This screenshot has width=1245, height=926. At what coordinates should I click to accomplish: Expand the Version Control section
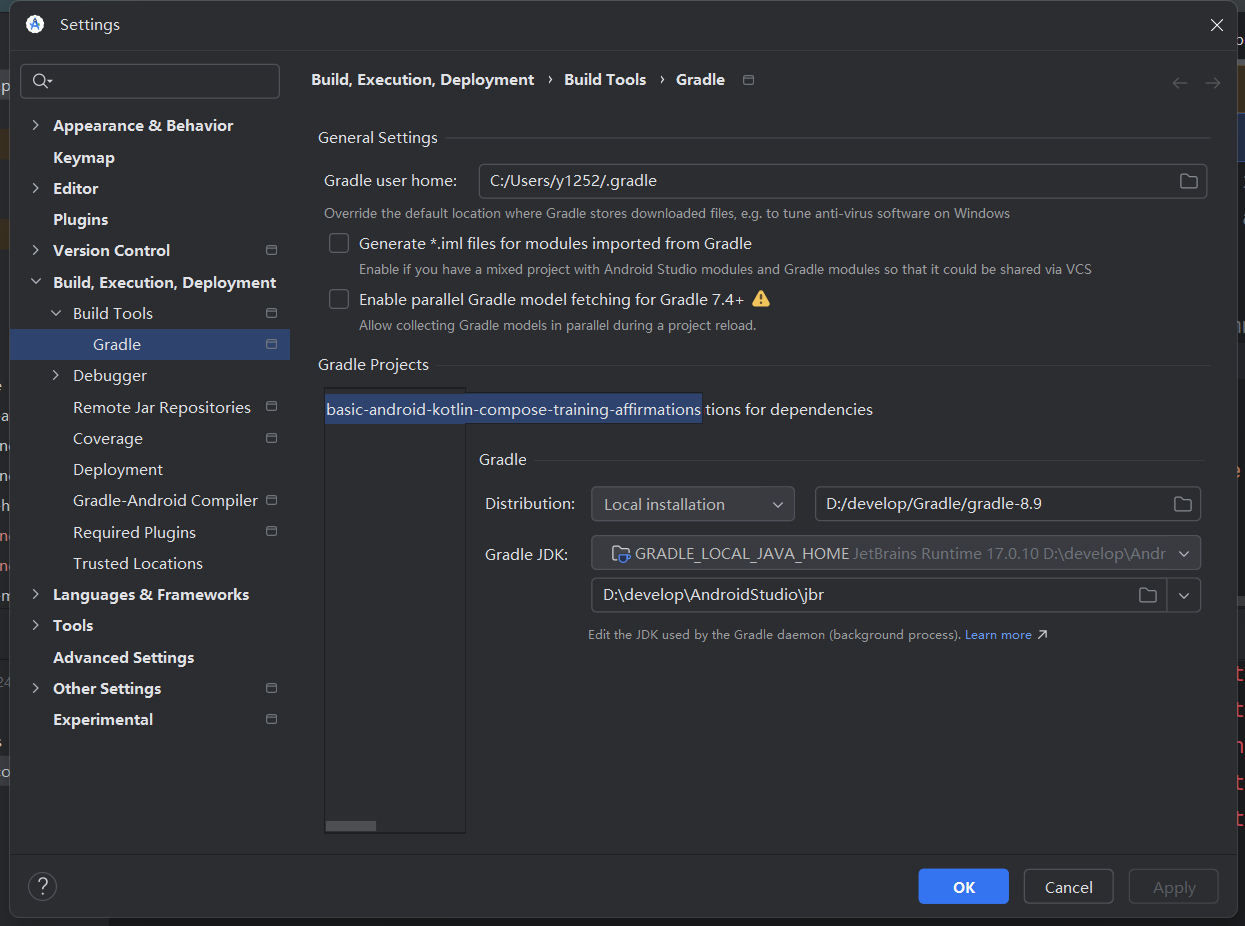point(36,250)
